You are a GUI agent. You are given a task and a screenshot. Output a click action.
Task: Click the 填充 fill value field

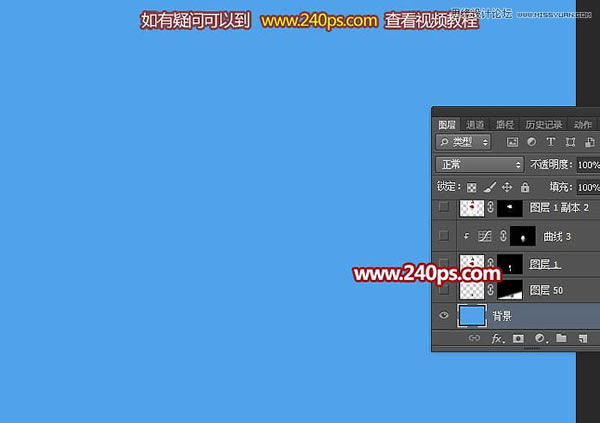point(589,187)
